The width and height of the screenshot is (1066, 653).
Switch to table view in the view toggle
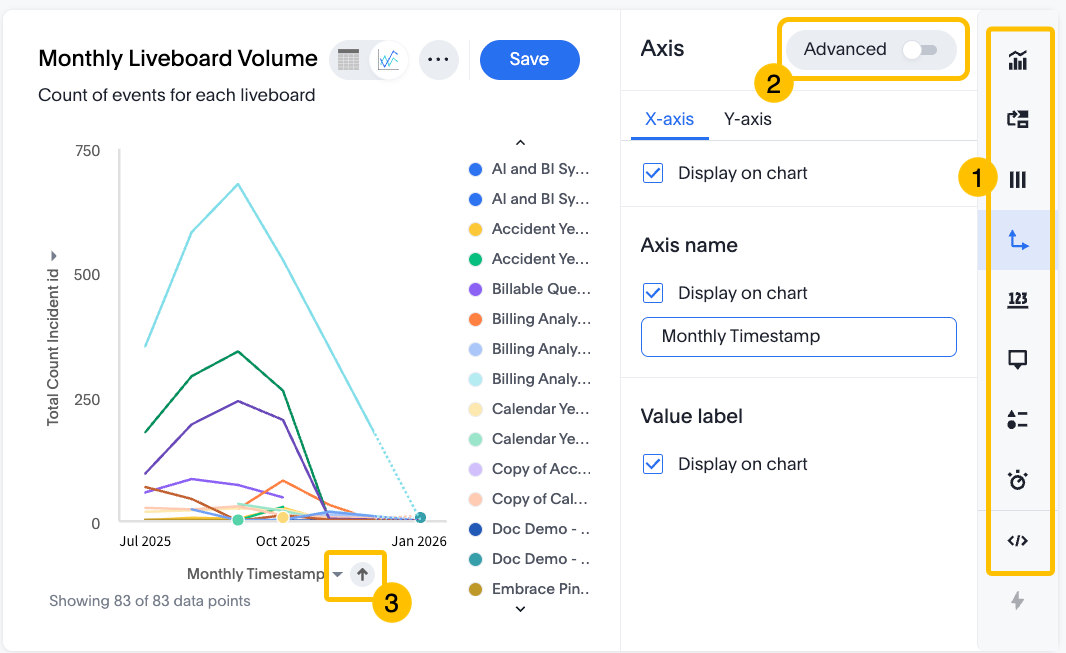(x=347, y=59)
